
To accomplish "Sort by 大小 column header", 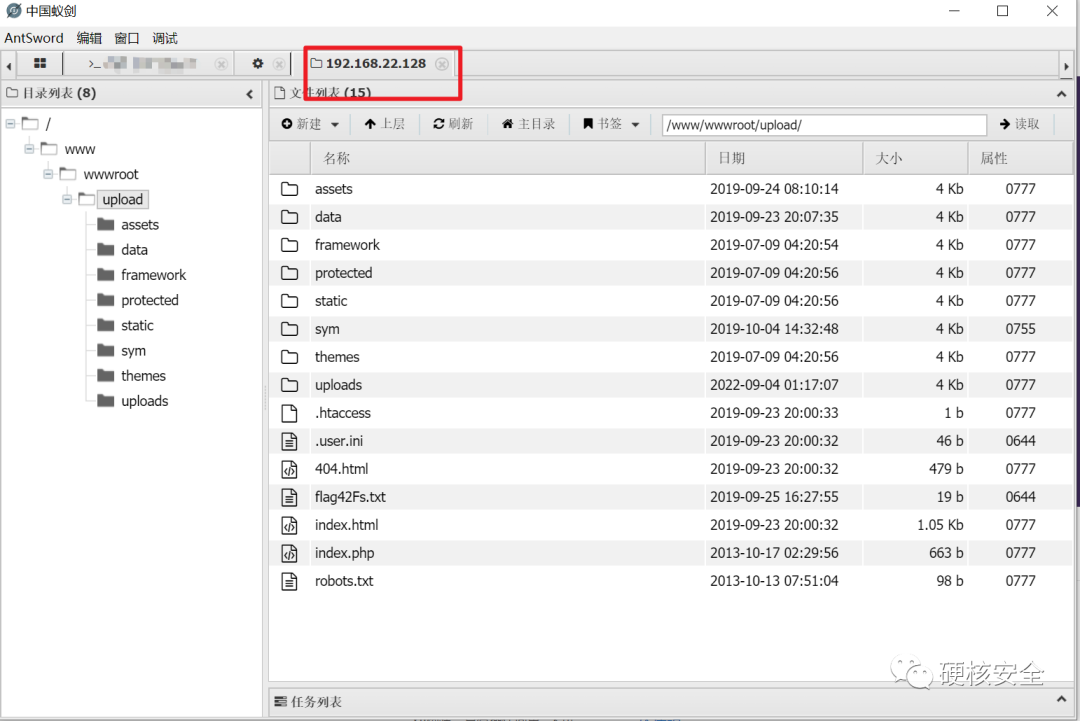I will (x=915, y=158).
